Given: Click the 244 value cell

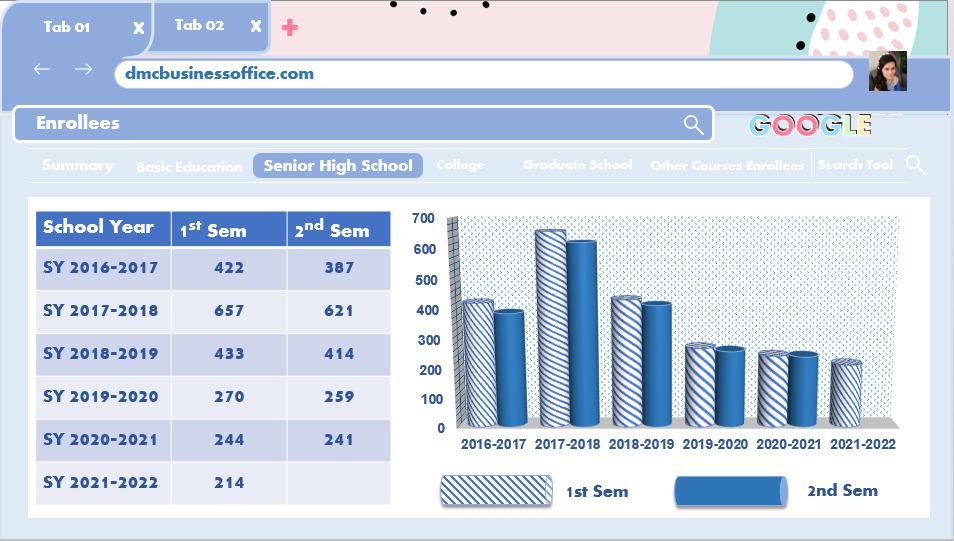Looking at the screenshot, I should pyautogui.click(x=229, y=440).
